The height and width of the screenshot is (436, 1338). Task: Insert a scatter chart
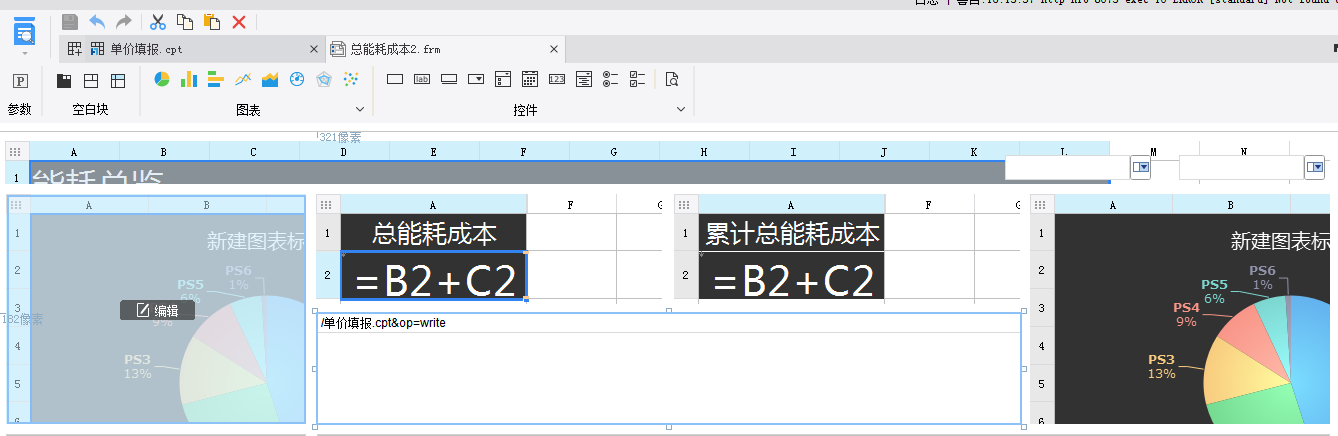pyautogui.click(x=351, y=79)
